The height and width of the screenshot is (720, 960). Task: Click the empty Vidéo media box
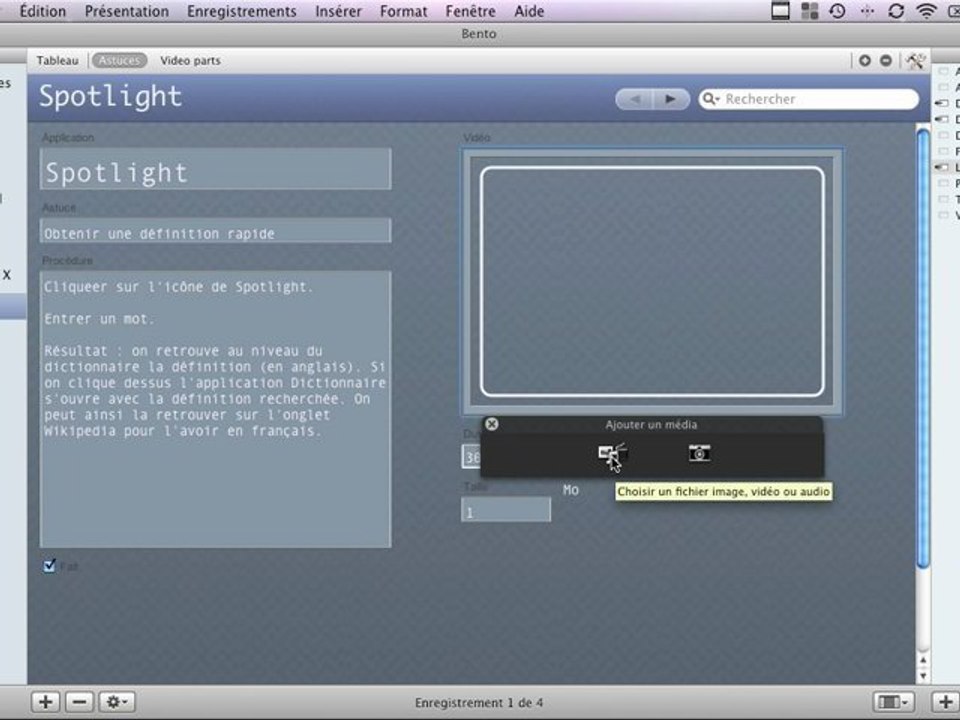[x=652, y=282]
